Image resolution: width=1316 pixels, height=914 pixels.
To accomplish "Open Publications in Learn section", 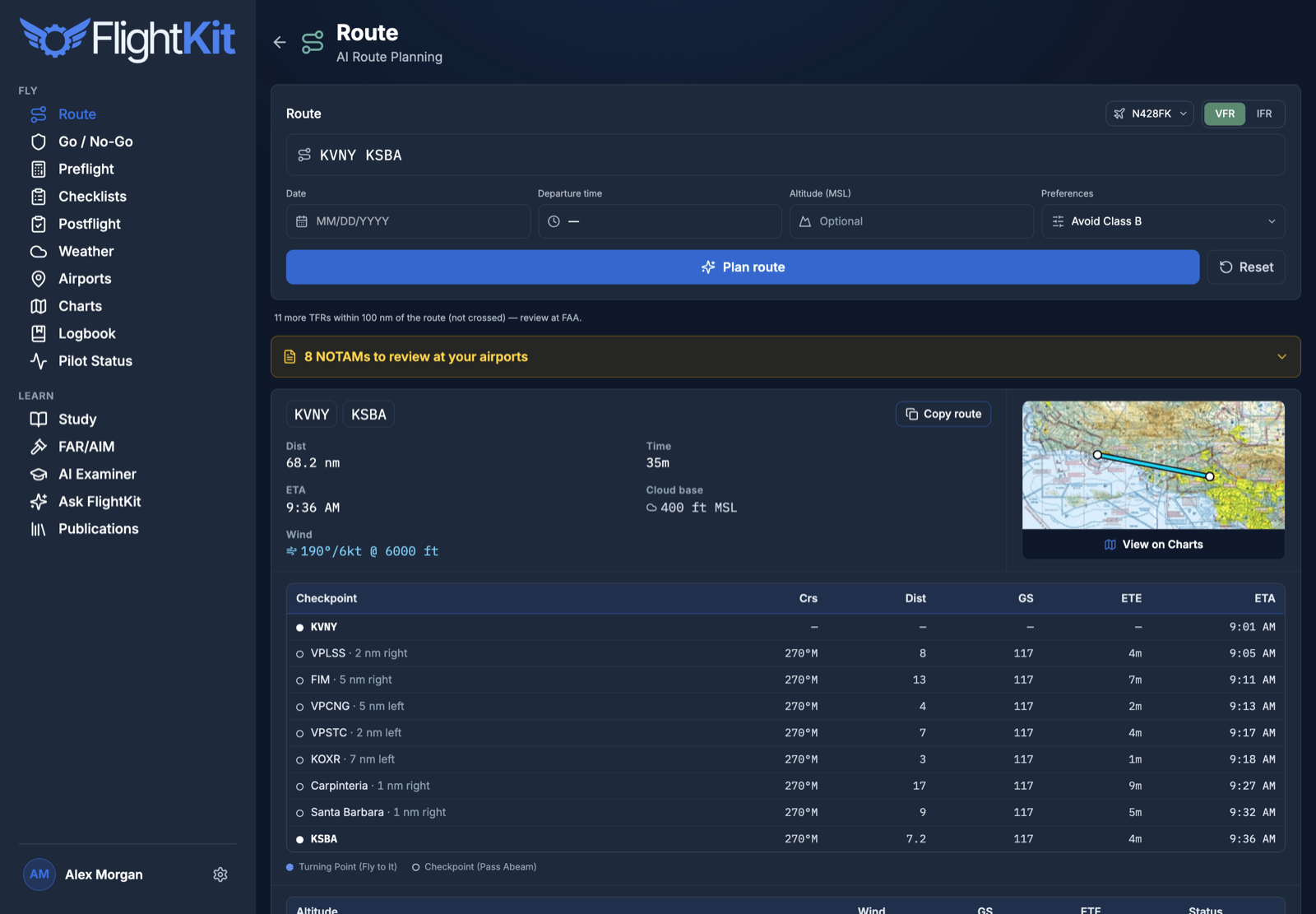I will click(99, 529).
